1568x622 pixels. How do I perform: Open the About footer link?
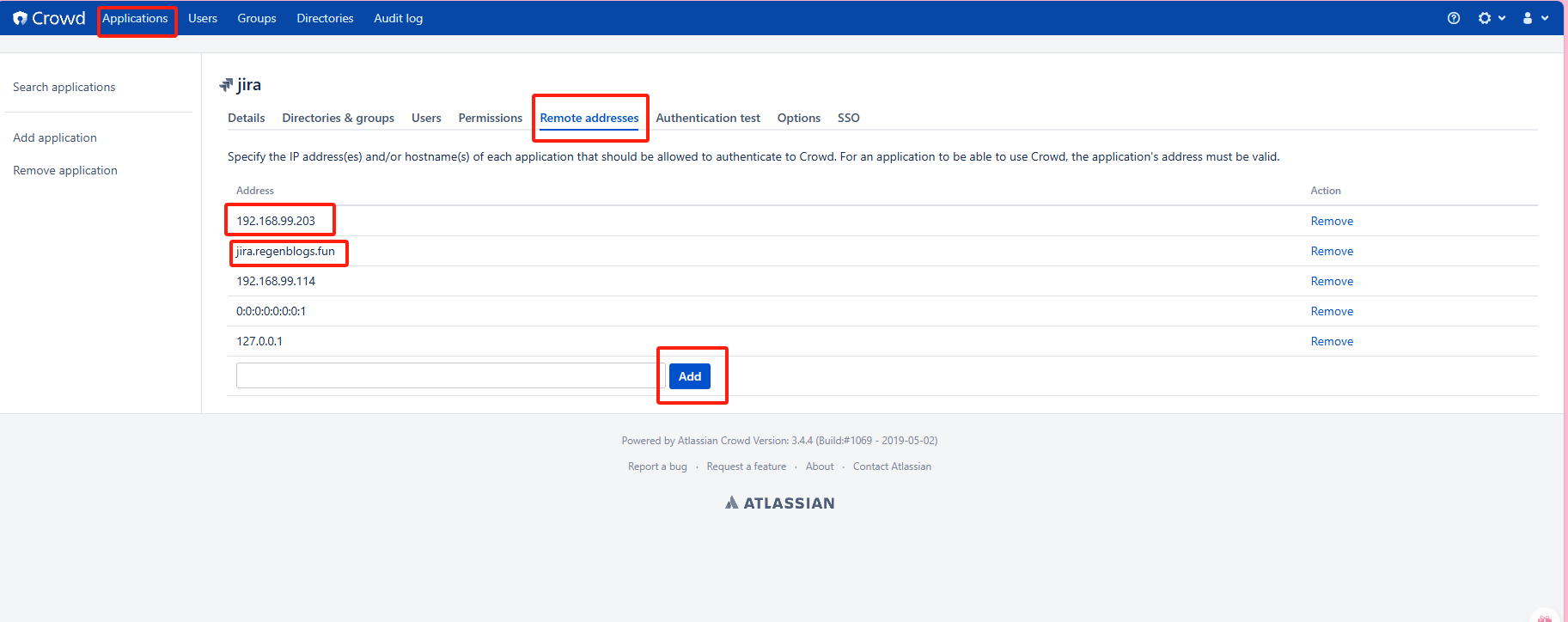tap(820, 466)
